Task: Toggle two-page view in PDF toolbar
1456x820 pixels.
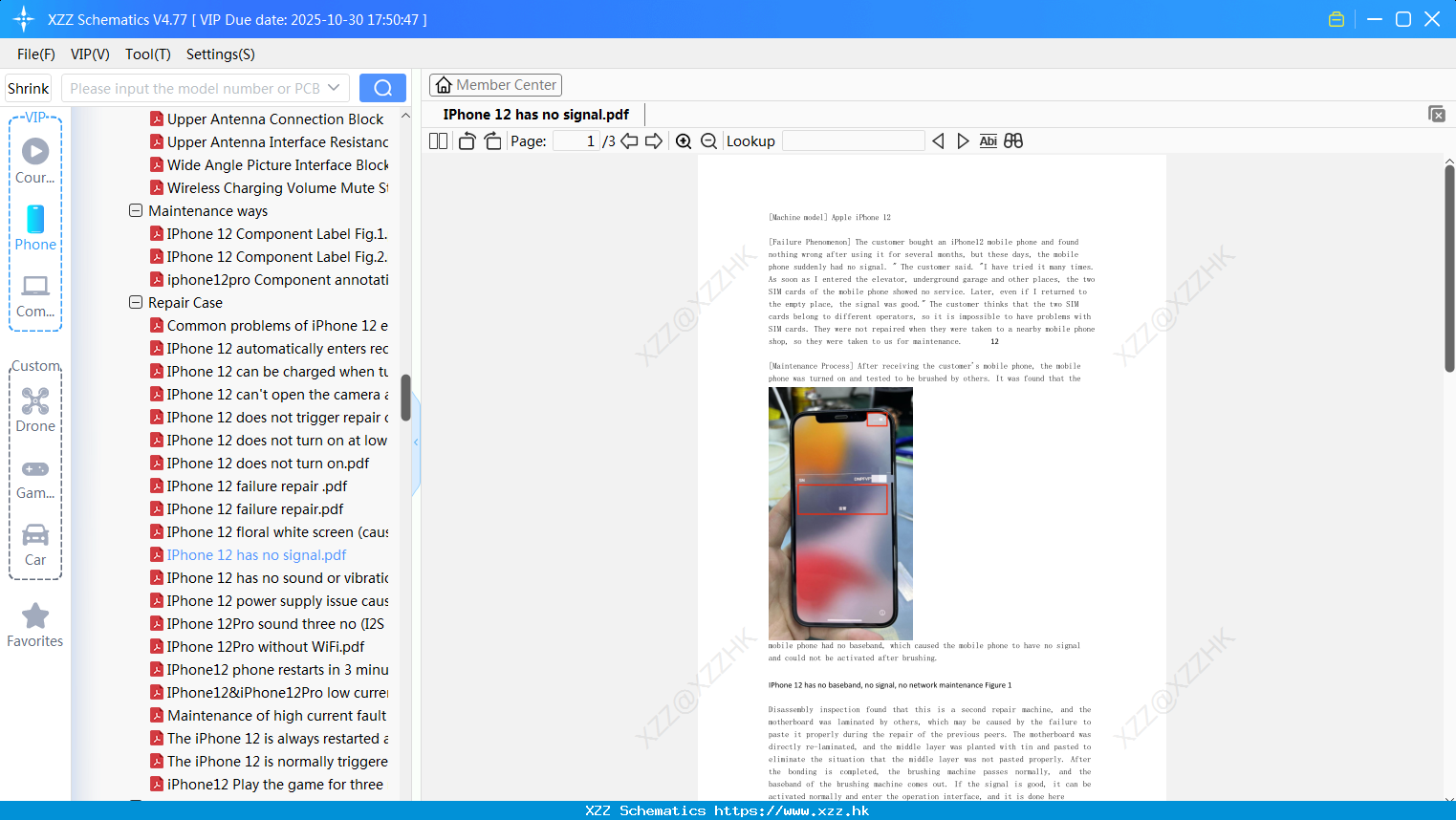Action: (438, 141)
